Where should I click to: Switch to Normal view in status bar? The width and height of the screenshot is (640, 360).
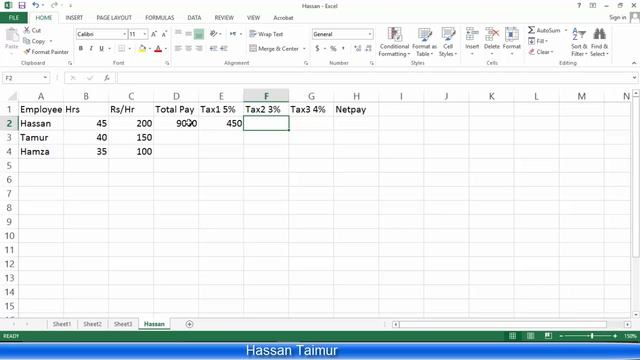512,336
